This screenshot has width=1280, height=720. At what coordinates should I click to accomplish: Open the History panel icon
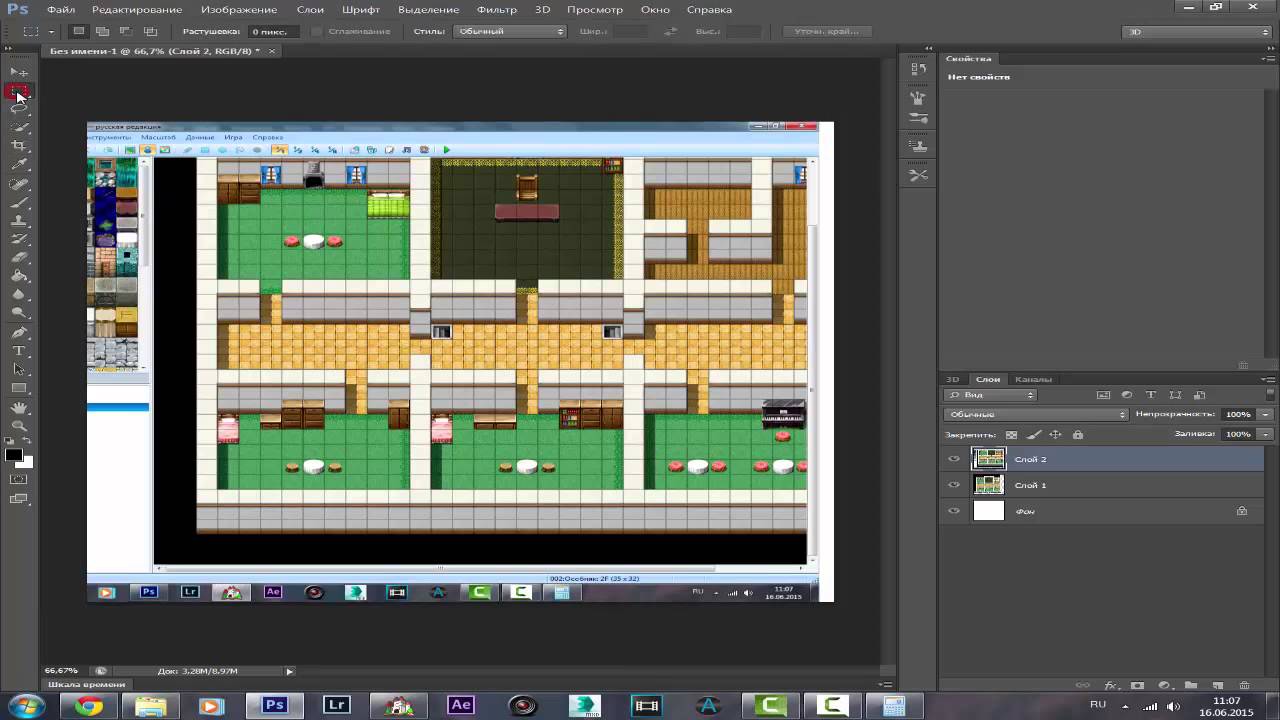pyautogui.click(x=918, y=69)
